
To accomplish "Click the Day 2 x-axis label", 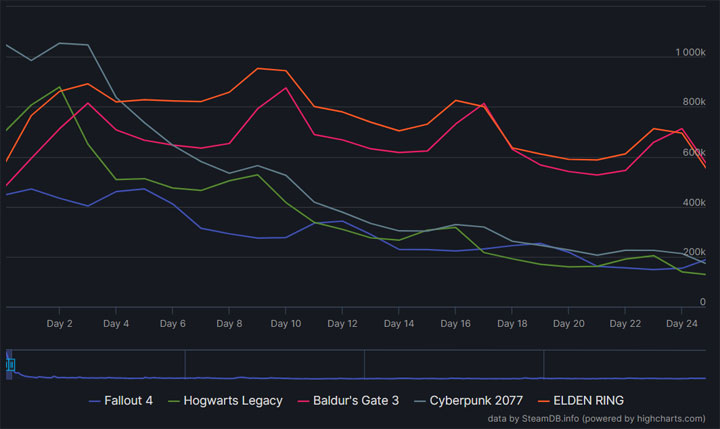I will point(59,324).
